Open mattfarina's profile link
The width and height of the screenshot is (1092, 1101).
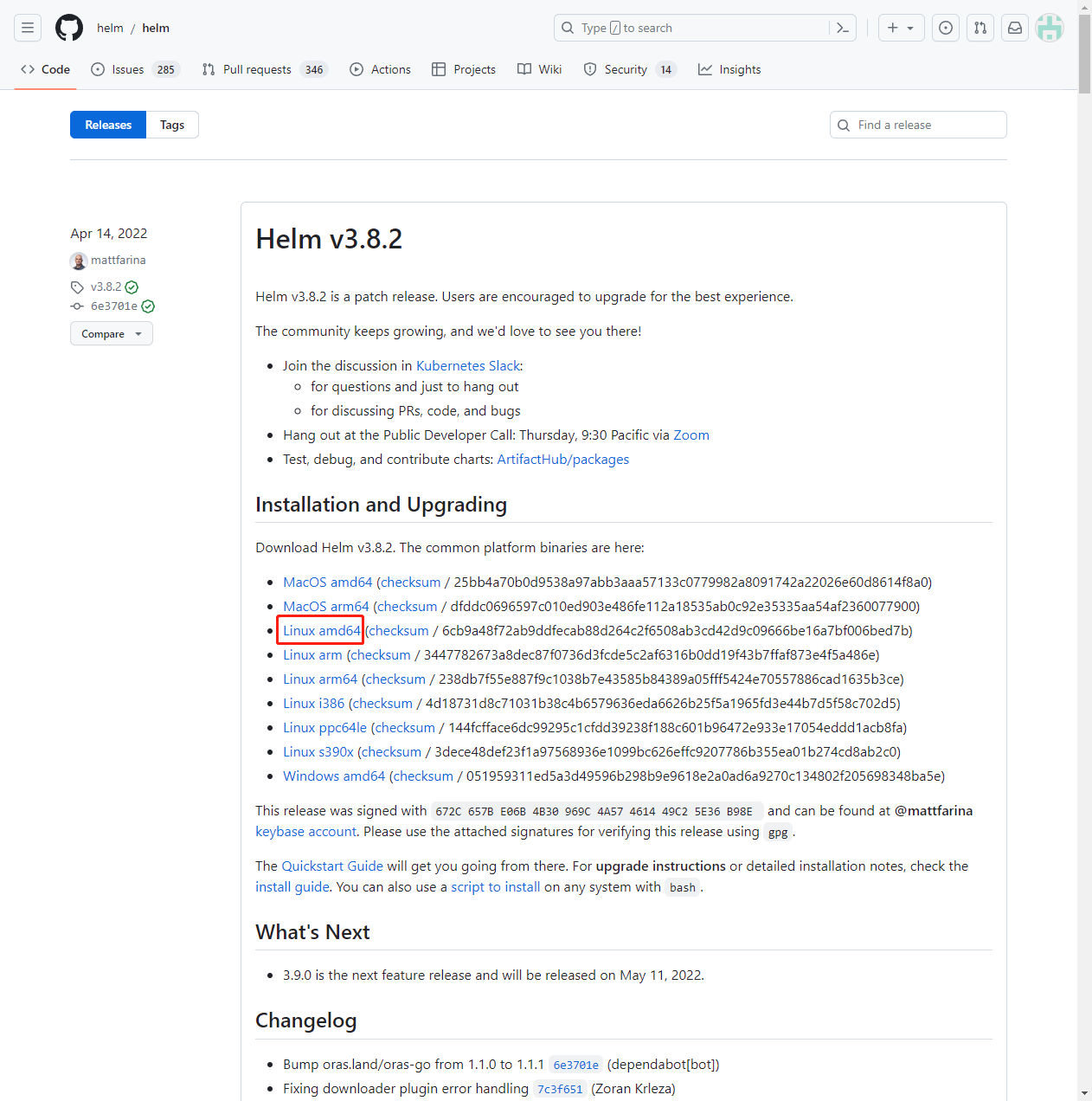(x=119, y=260)
